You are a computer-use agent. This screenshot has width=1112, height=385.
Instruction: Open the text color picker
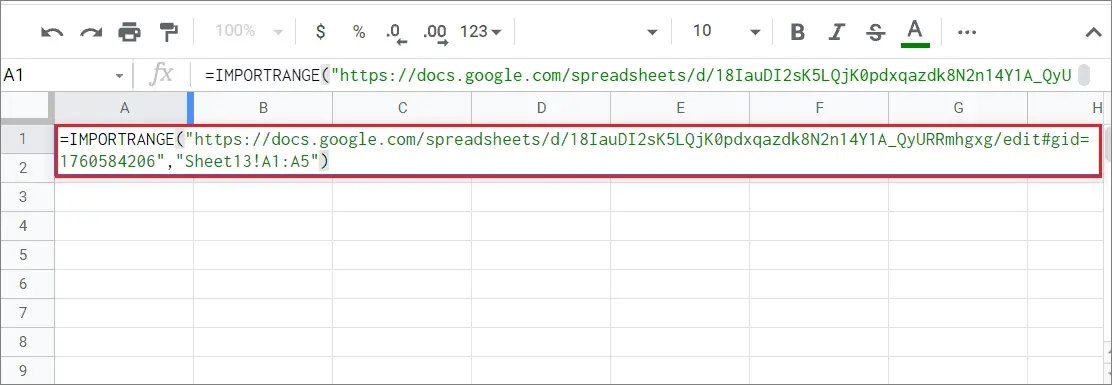916,33
